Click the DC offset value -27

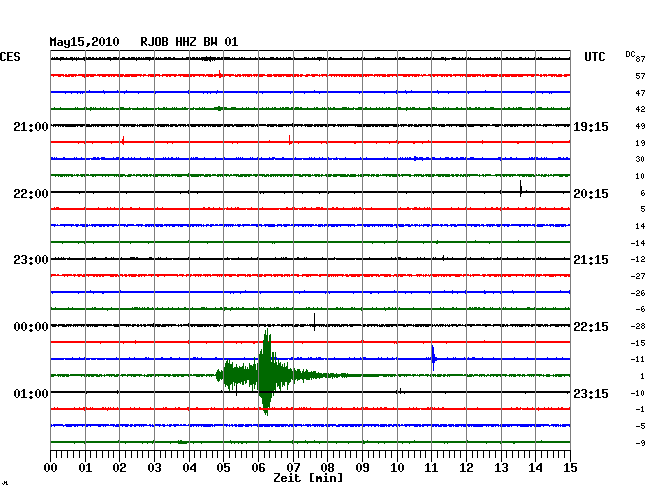(638, 276)
